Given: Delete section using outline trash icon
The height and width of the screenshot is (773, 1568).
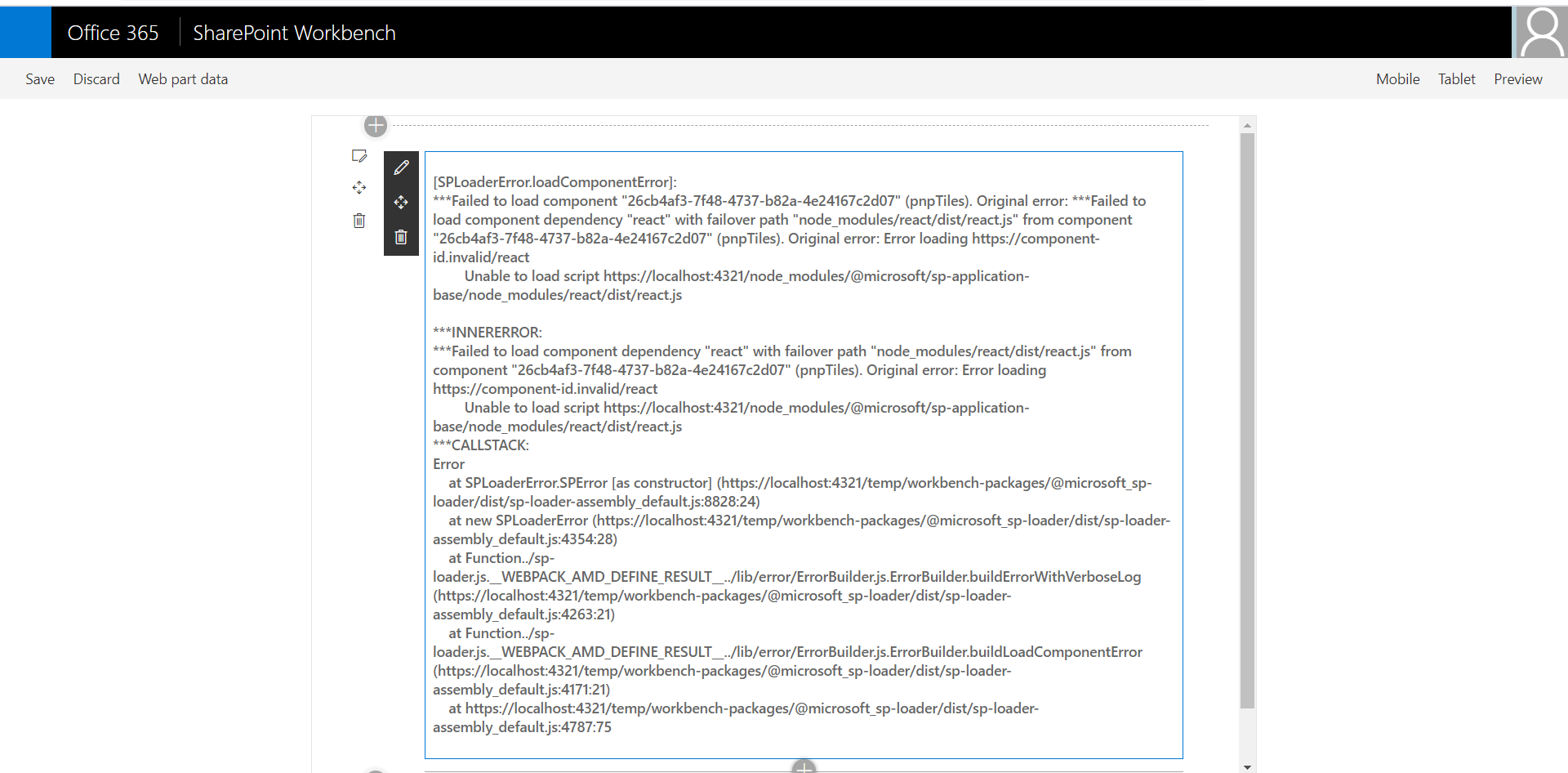Looking at the screenshot, I should pos(359,221).
